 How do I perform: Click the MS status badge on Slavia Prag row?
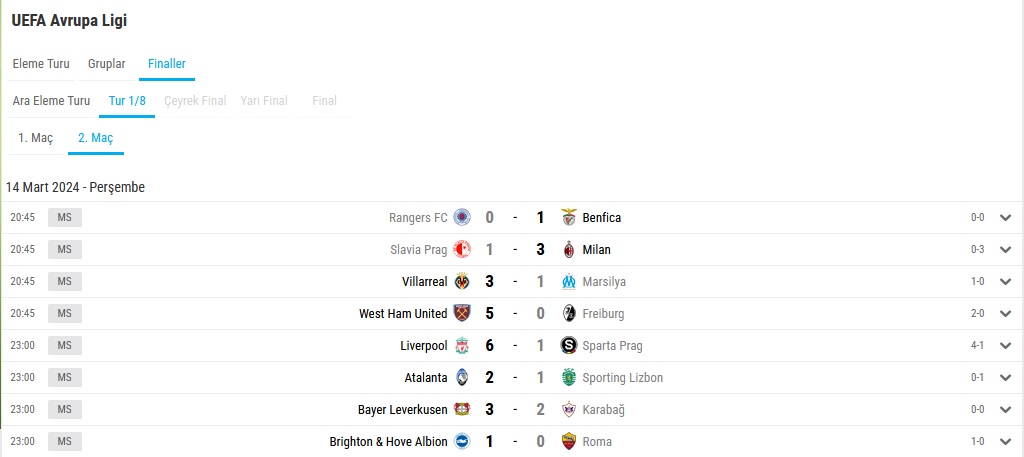pos(65,249)
